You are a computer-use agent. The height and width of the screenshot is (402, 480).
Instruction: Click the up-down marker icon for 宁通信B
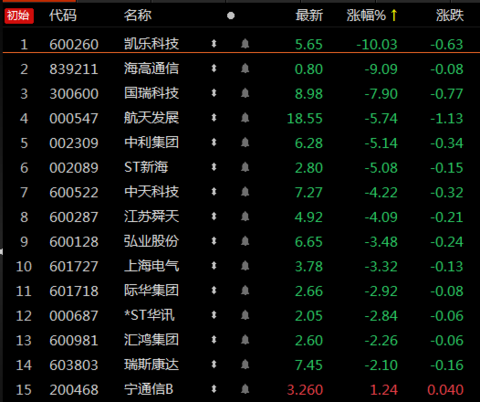[214, 389]
